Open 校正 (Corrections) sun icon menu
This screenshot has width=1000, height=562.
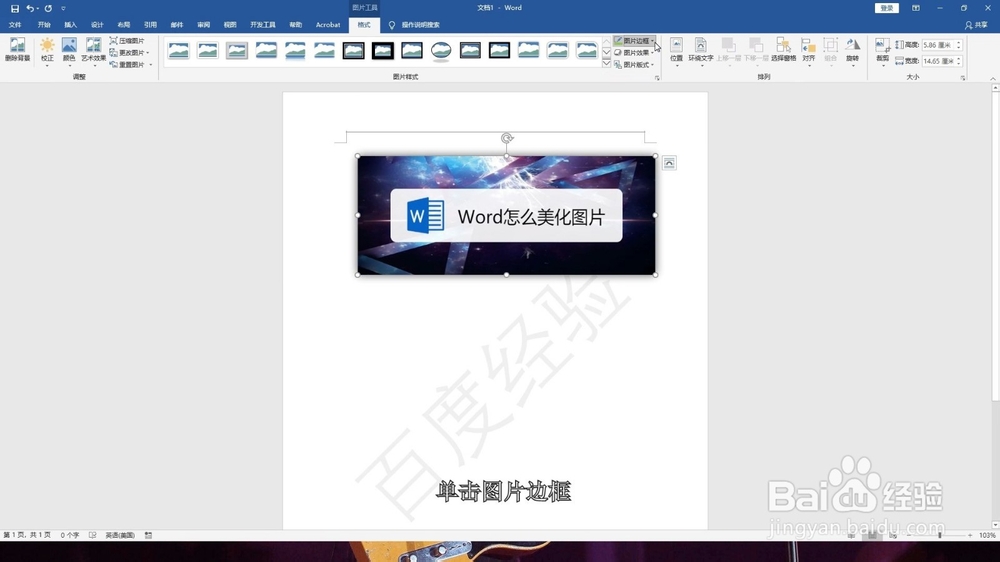pyautogui.click(x=47, y=51)
